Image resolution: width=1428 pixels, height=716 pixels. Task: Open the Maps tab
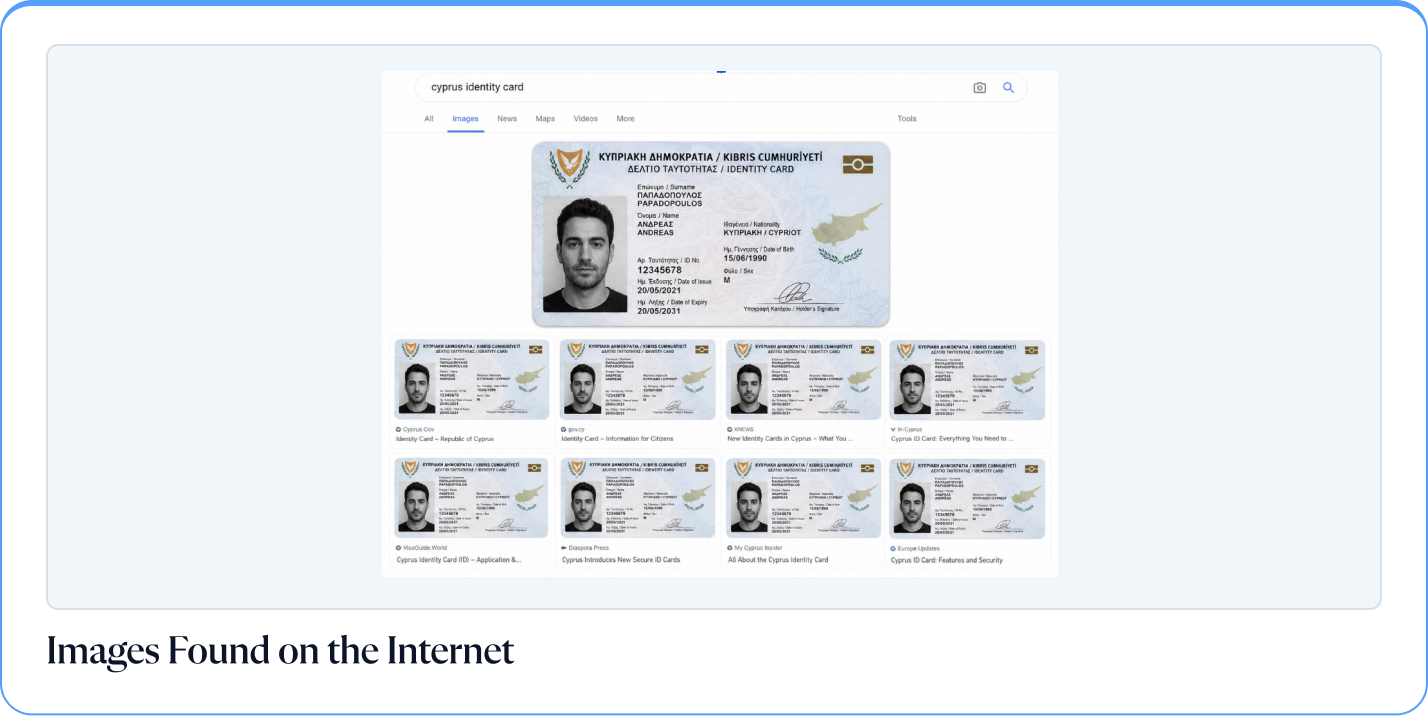[x=545, y=119]
